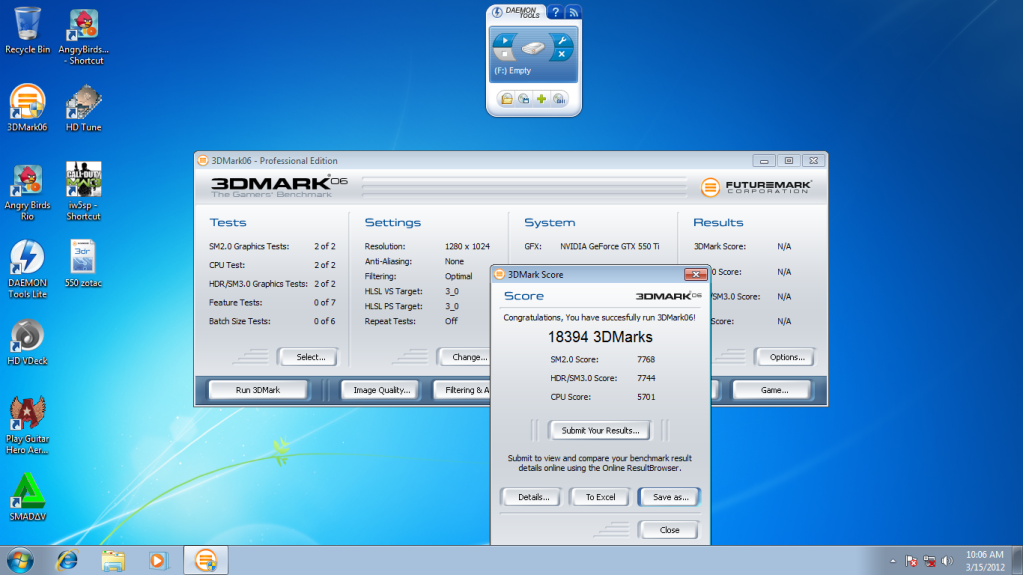Image resolution: width=1023 pixels, height=575 pixels.
Task: Click Select... under Tests
Action: click(x=310, y=357)
